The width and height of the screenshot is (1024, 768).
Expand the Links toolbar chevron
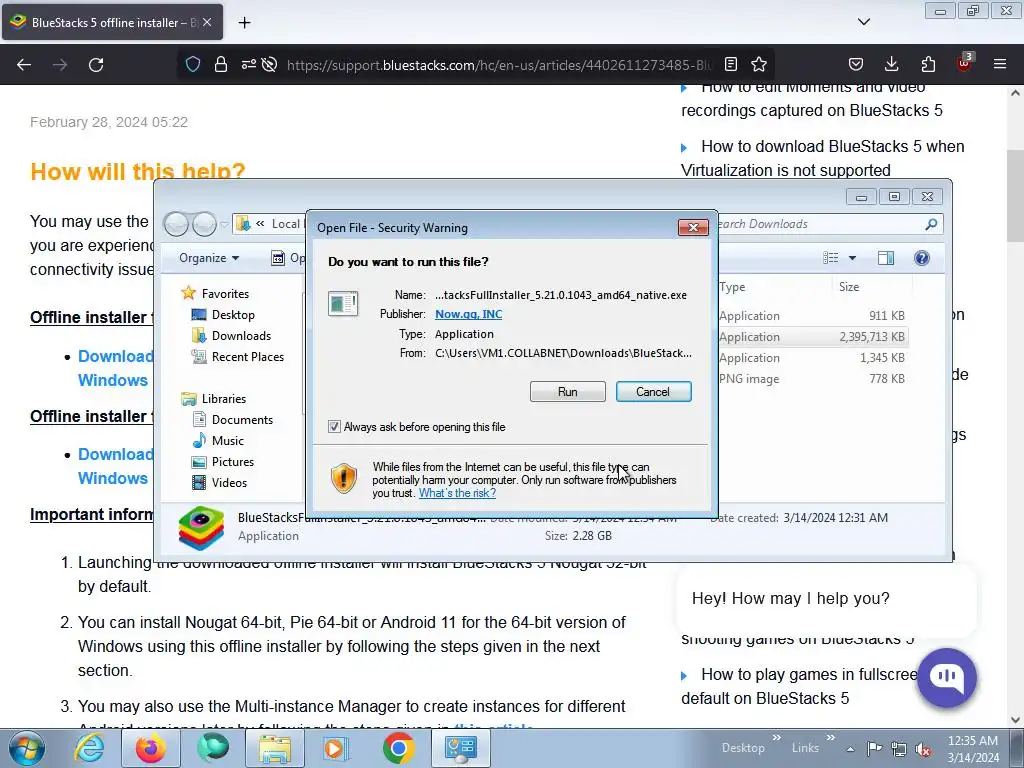click(831, 738)
